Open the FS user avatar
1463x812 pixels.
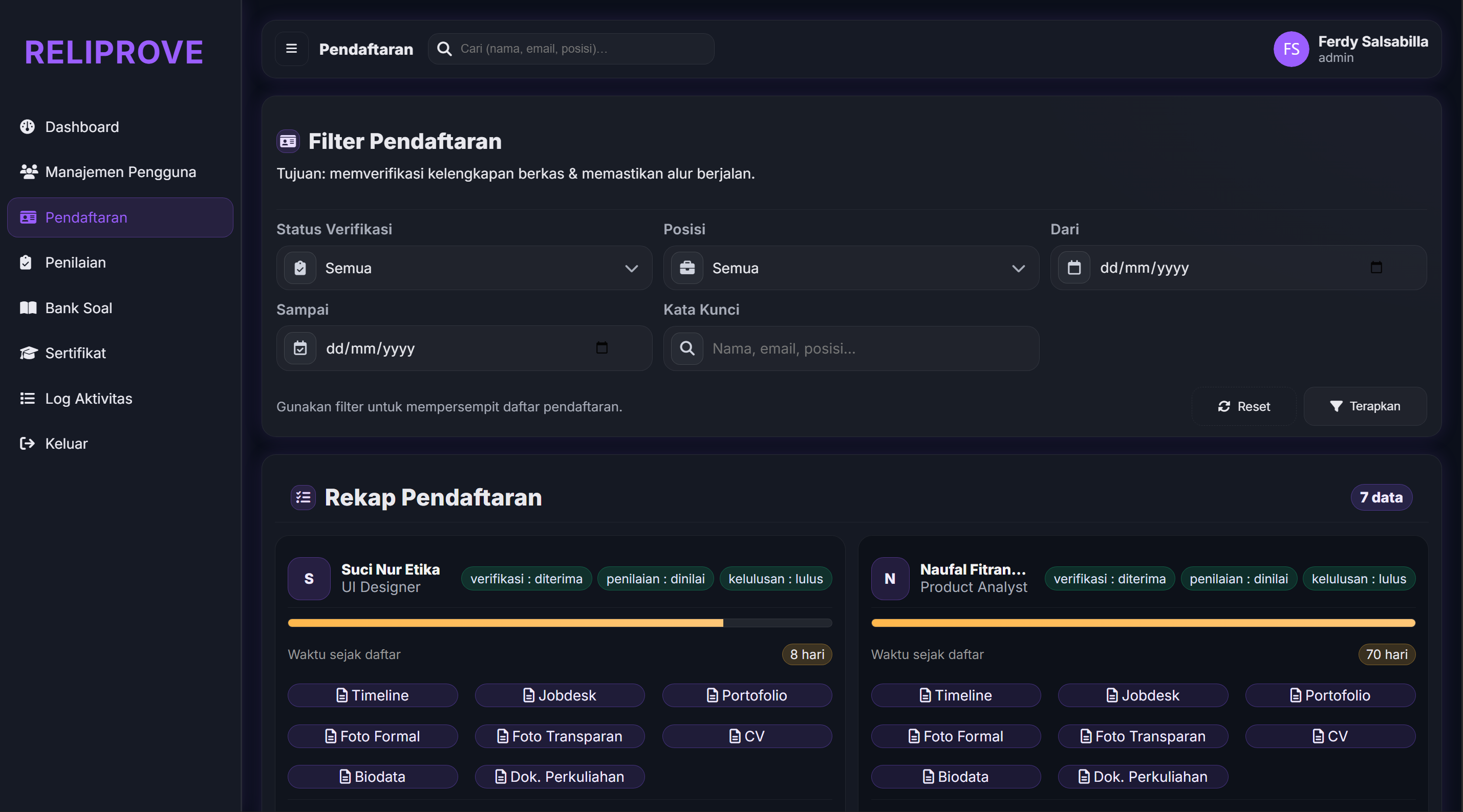1291,49
